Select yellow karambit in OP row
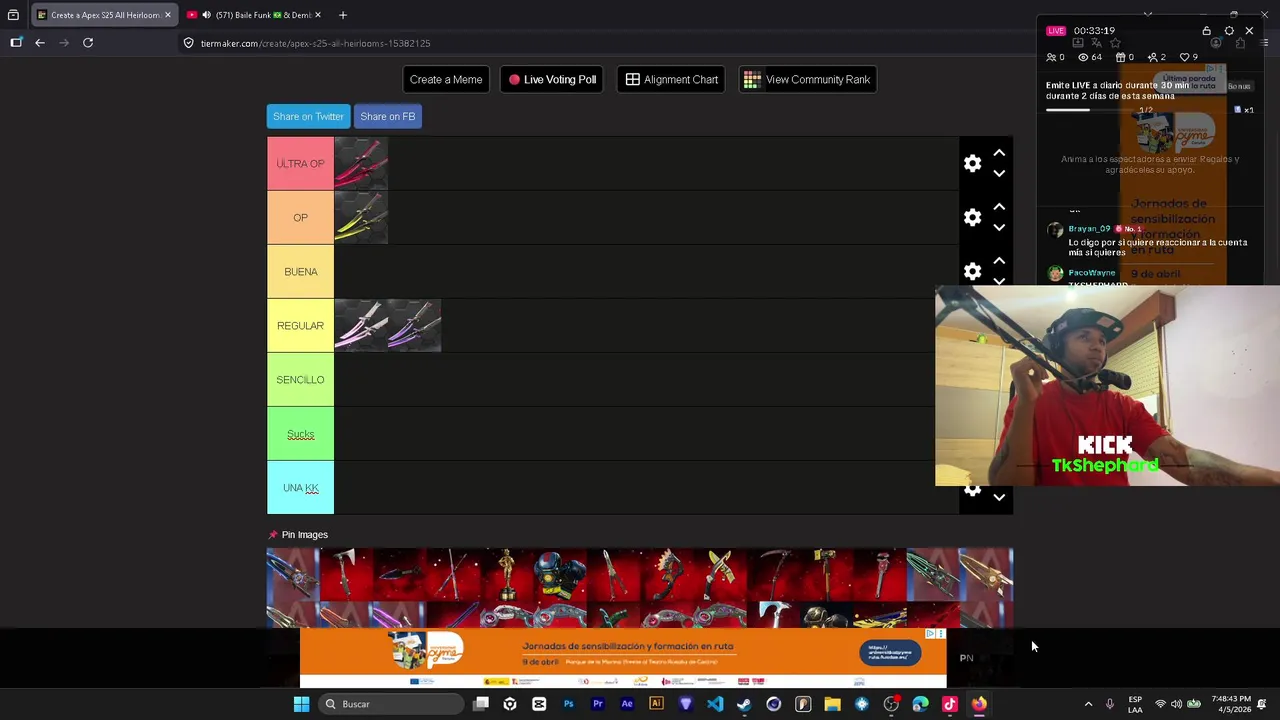The height and width of the screenshot is (720, 1280). point(361,218)
